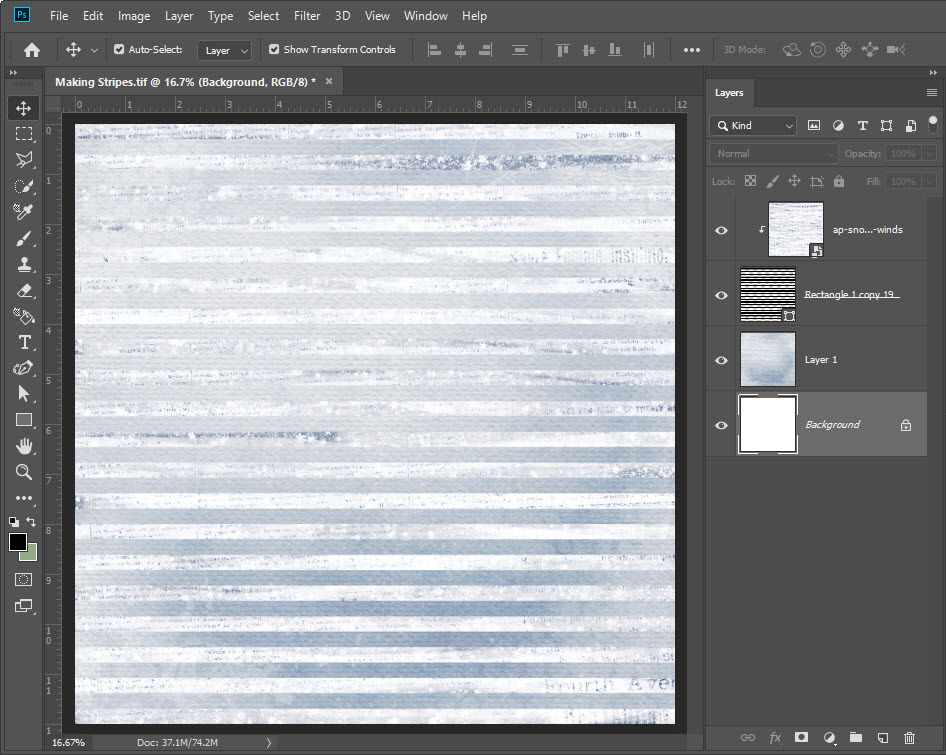Select the Horizontal Type tool

click(24, 342)
